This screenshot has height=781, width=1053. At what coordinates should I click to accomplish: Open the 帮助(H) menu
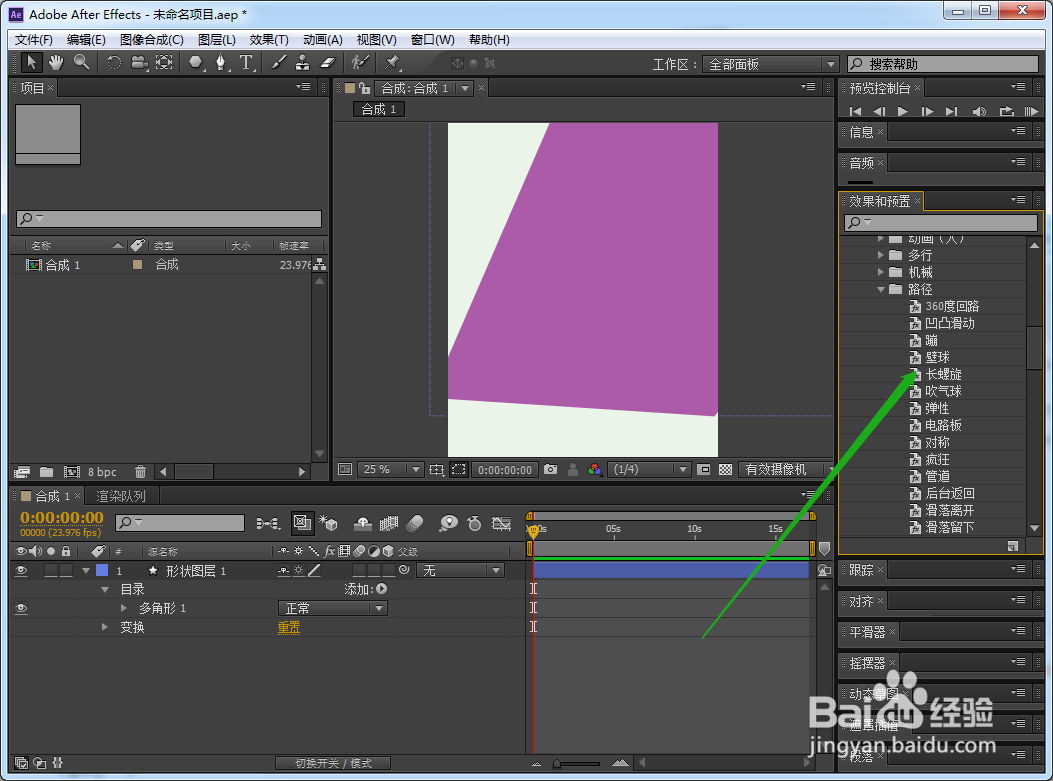489,40
